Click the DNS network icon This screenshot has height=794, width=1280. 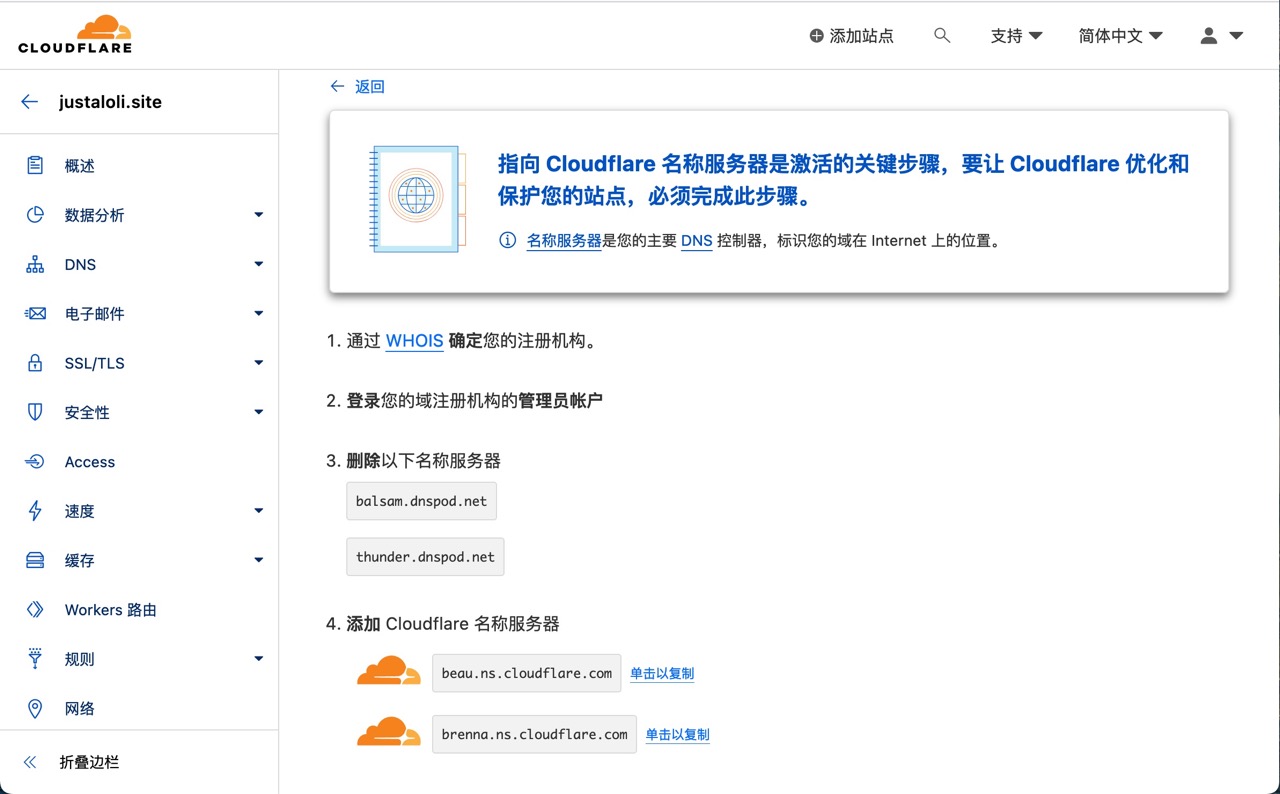click(x=35, y=264)
